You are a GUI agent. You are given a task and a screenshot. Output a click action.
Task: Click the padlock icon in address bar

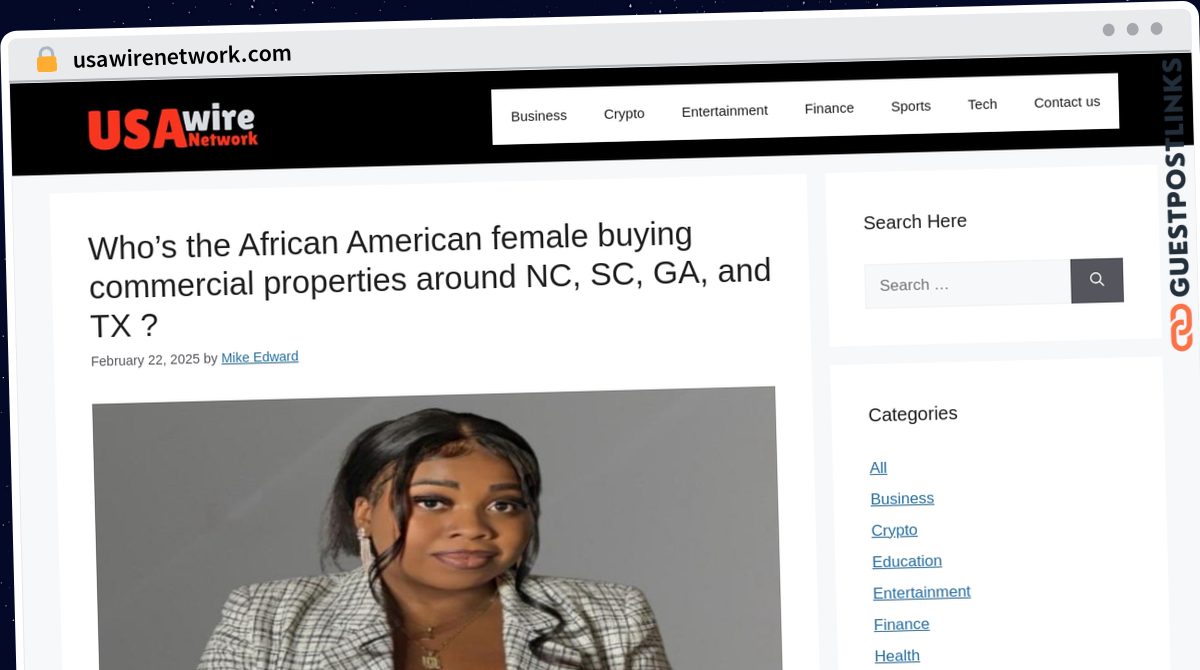pos(46,60)
